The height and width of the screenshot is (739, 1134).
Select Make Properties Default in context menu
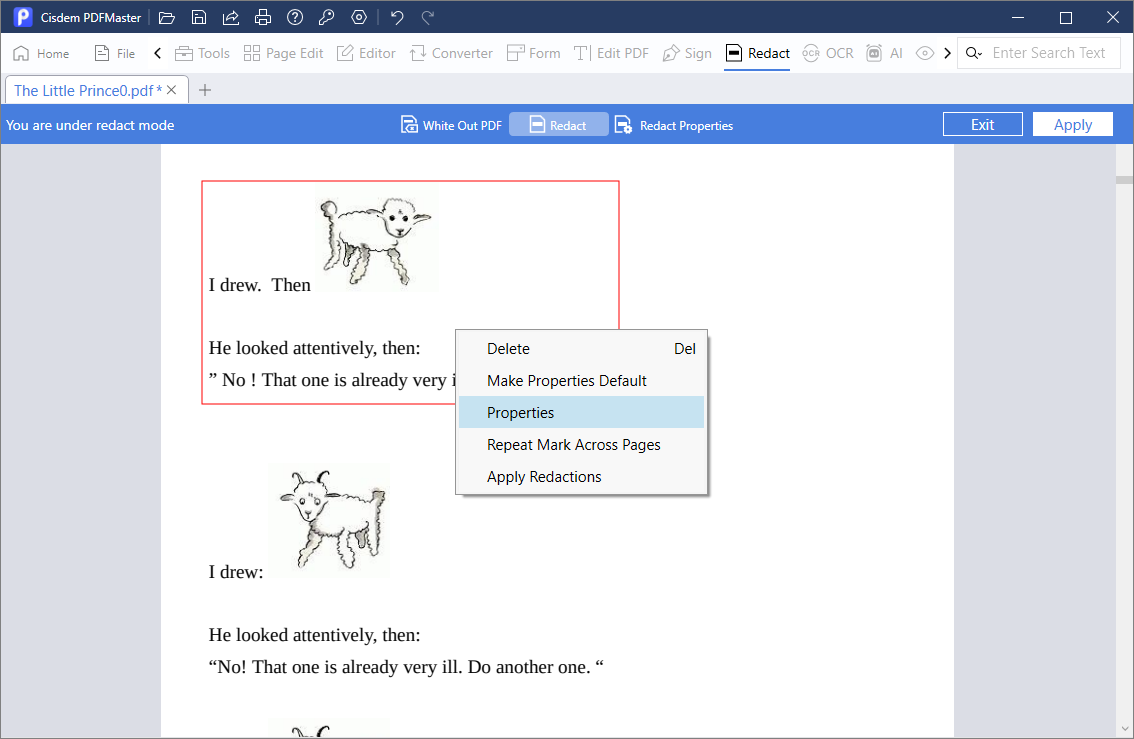pos(581,380)
